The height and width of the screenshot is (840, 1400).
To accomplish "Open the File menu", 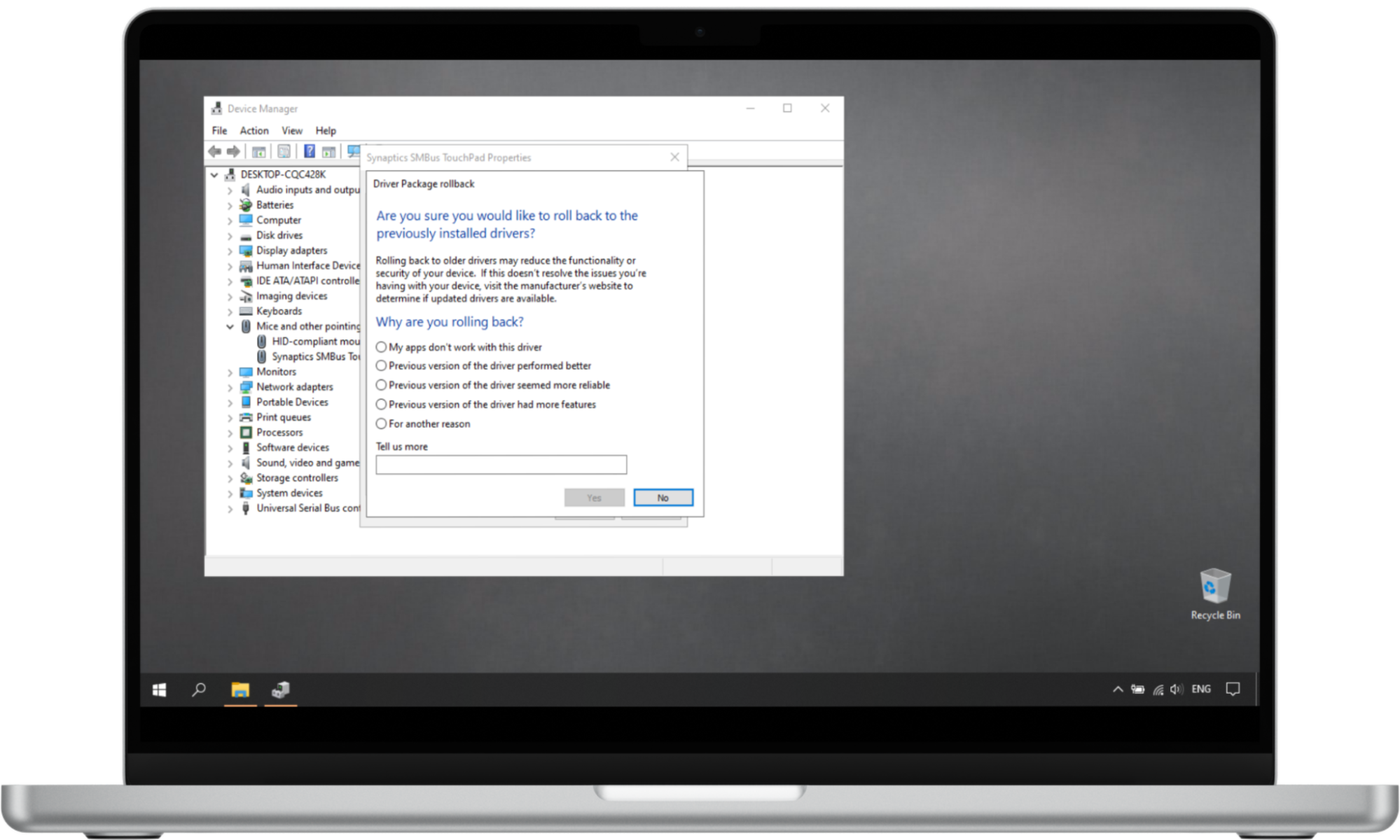I will point(219,131).
